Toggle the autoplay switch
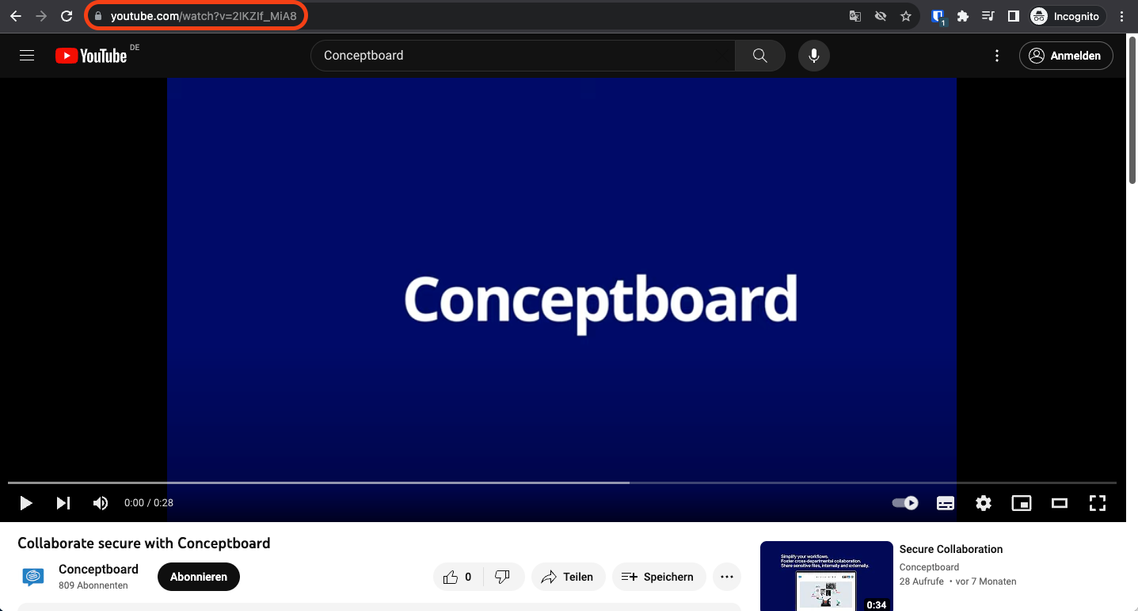 click(905, 503)
